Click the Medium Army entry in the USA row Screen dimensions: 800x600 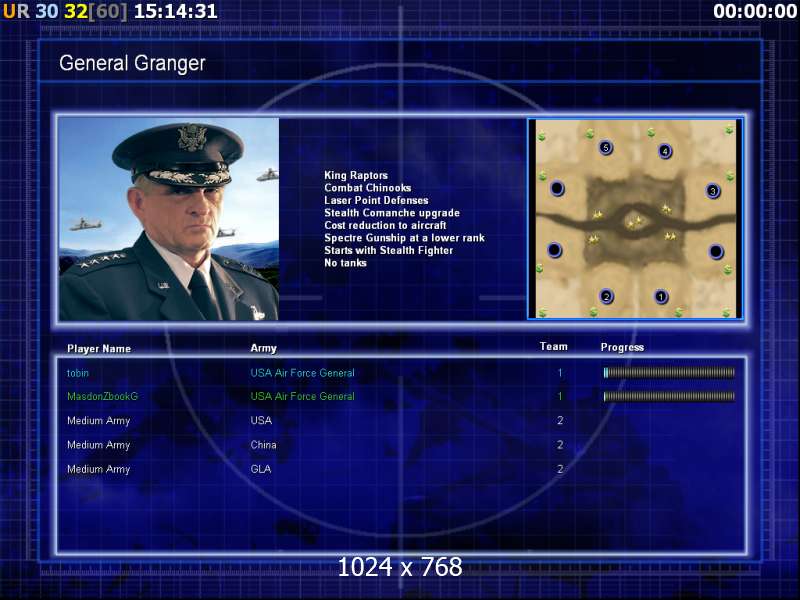pos(98,421)
